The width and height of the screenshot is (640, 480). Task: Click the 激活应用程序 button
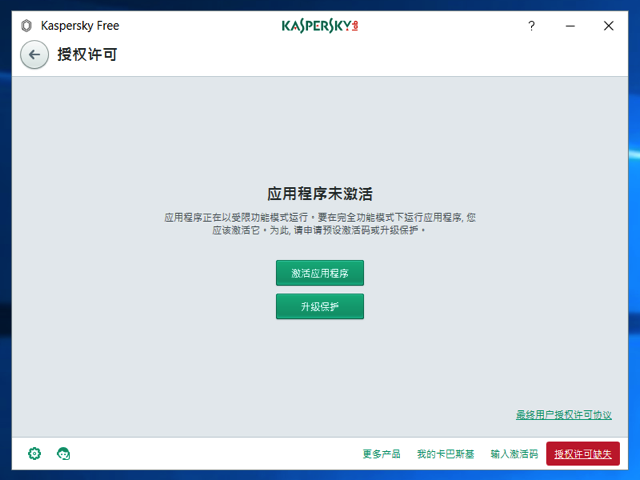[x=320, y=273]
